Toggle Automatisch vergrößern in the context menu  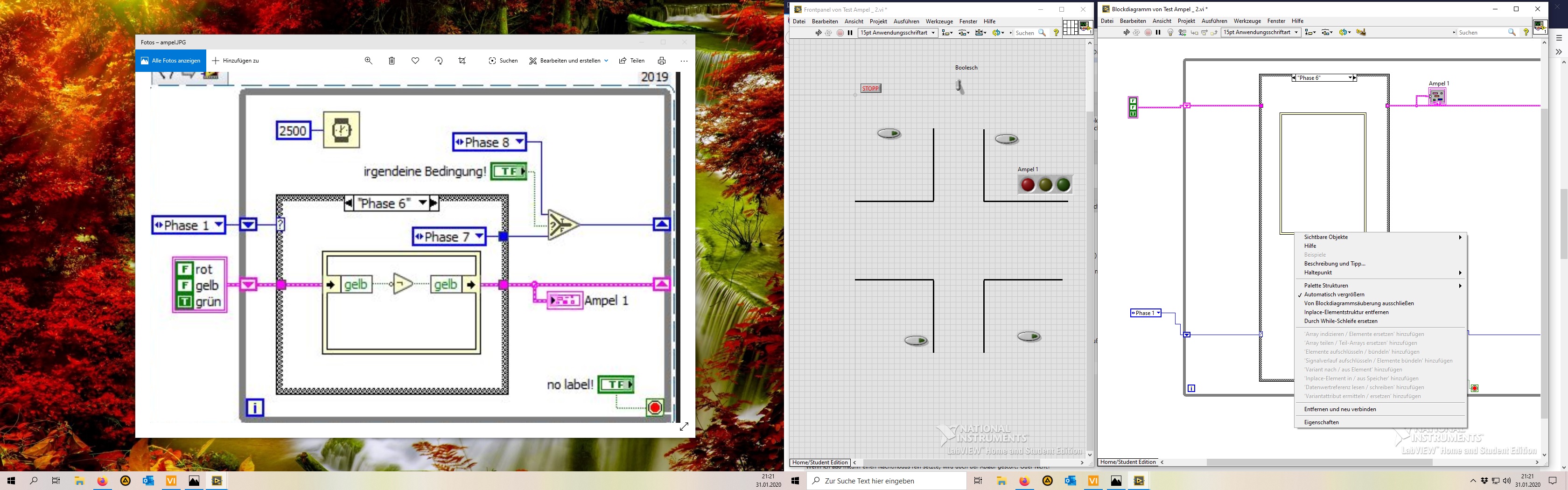(1380, 294)
